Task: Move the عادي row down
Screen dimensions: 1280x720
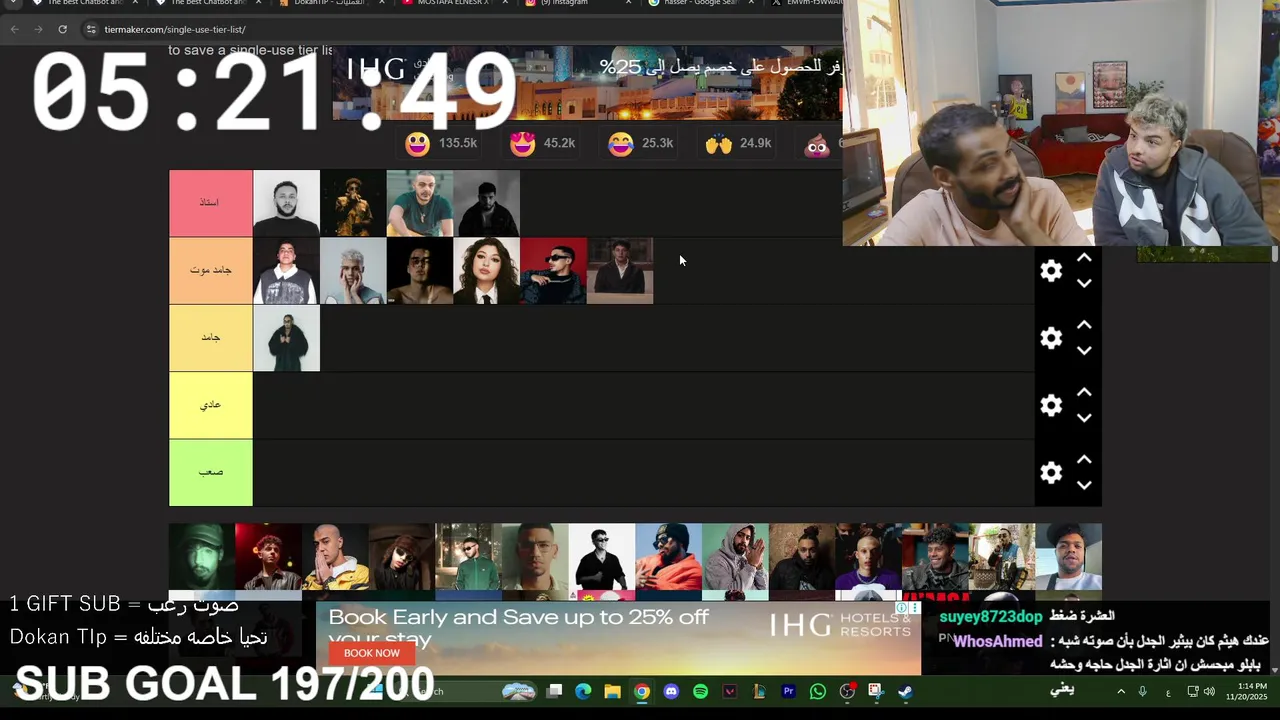Action: tap(1084, 417)
